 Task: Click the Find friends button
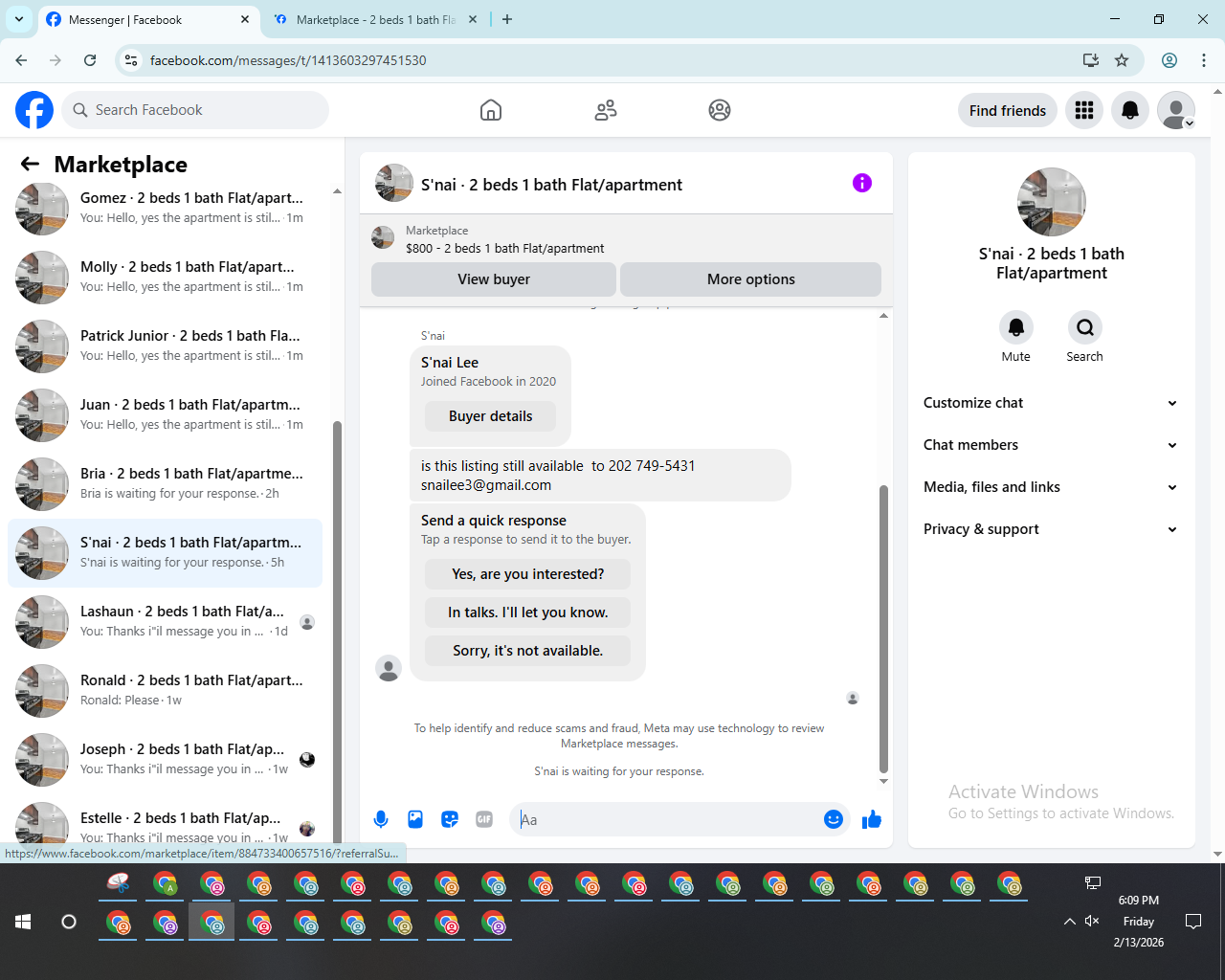coord(1008,110)
